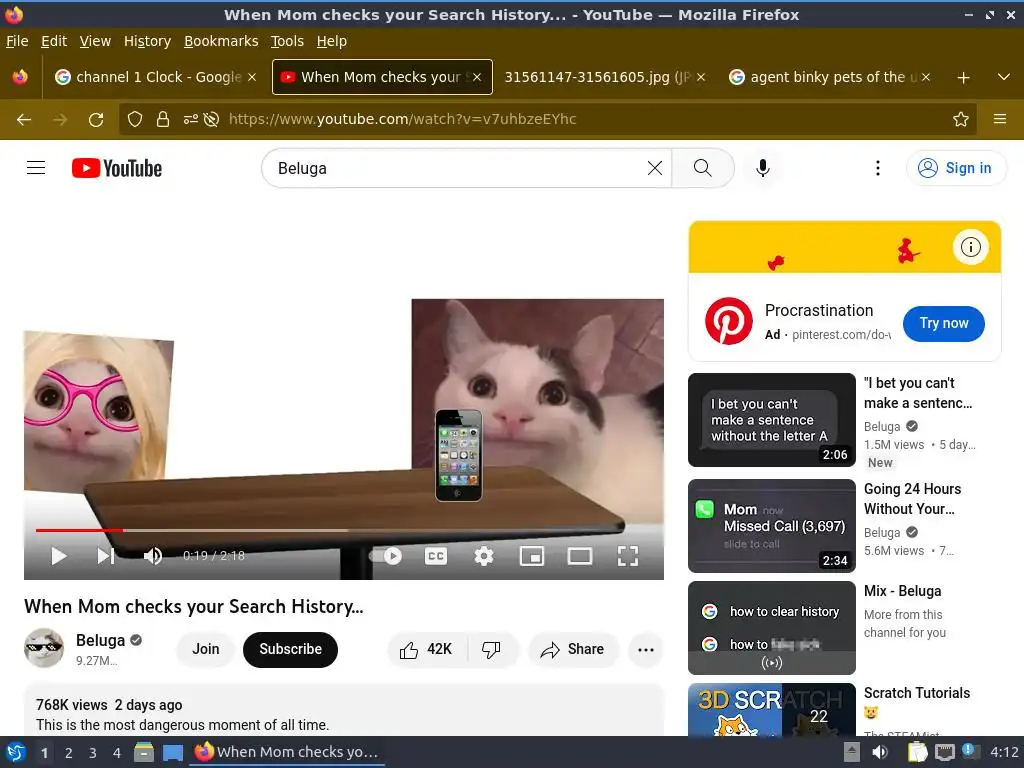This screenshot has width=1024, height=768.
Task: Subscribe to Beluga
Action: coord(291,649)
